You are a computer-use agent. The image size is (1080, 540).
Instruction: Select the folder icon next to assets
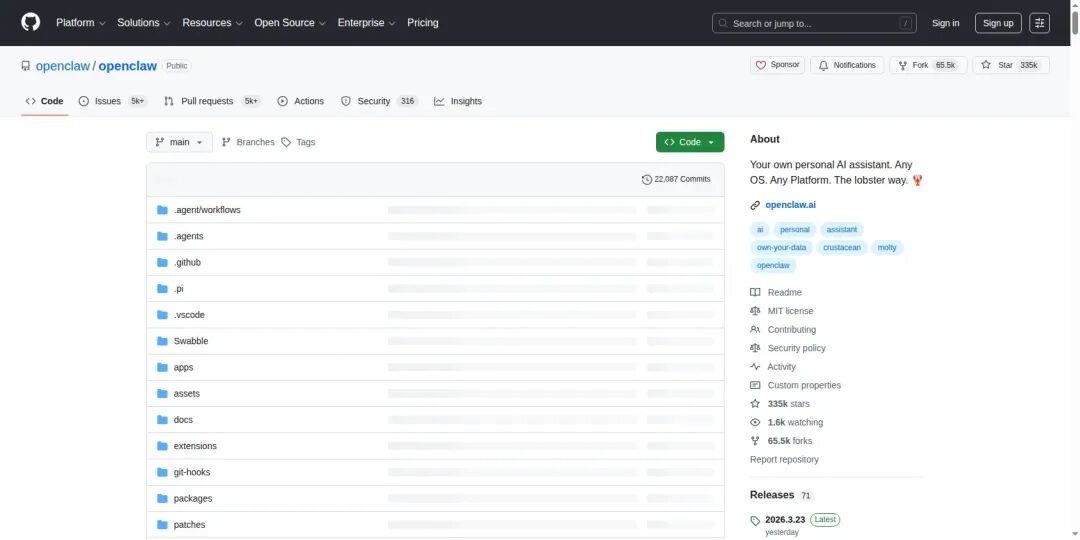tap(163, 393)
